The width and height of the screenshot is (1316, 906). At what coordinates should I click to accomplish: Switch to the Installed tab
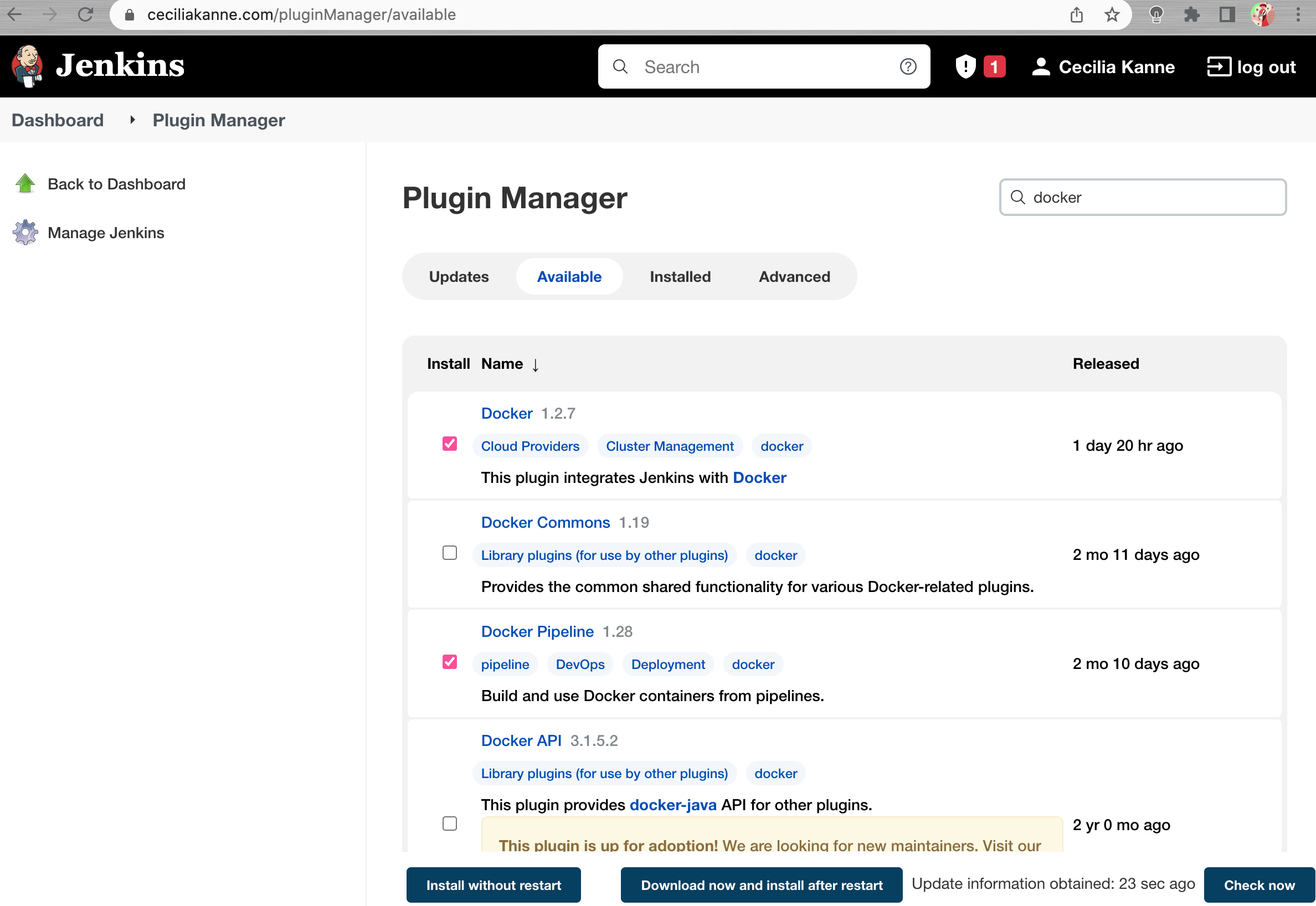click(680, 276)
